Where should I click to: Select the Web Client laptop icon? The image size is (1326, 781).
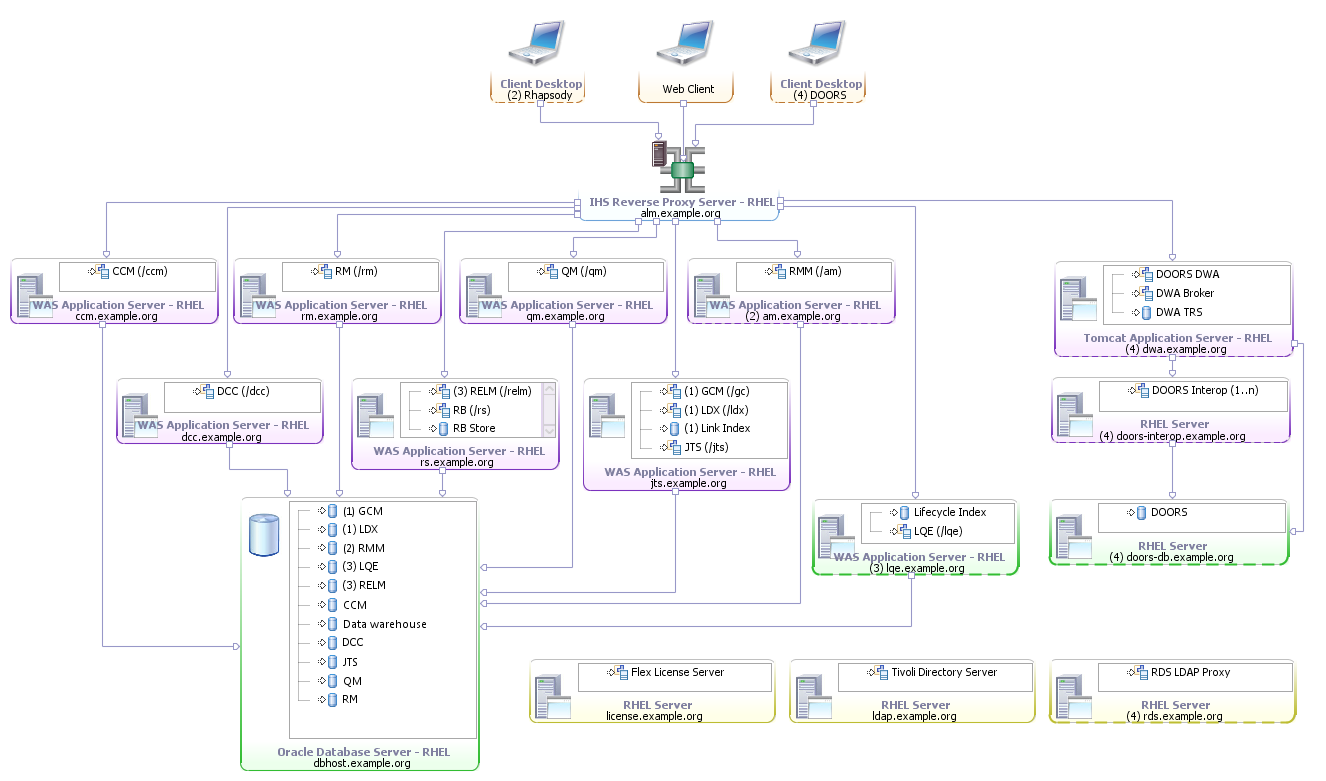[x=684, y=43]
